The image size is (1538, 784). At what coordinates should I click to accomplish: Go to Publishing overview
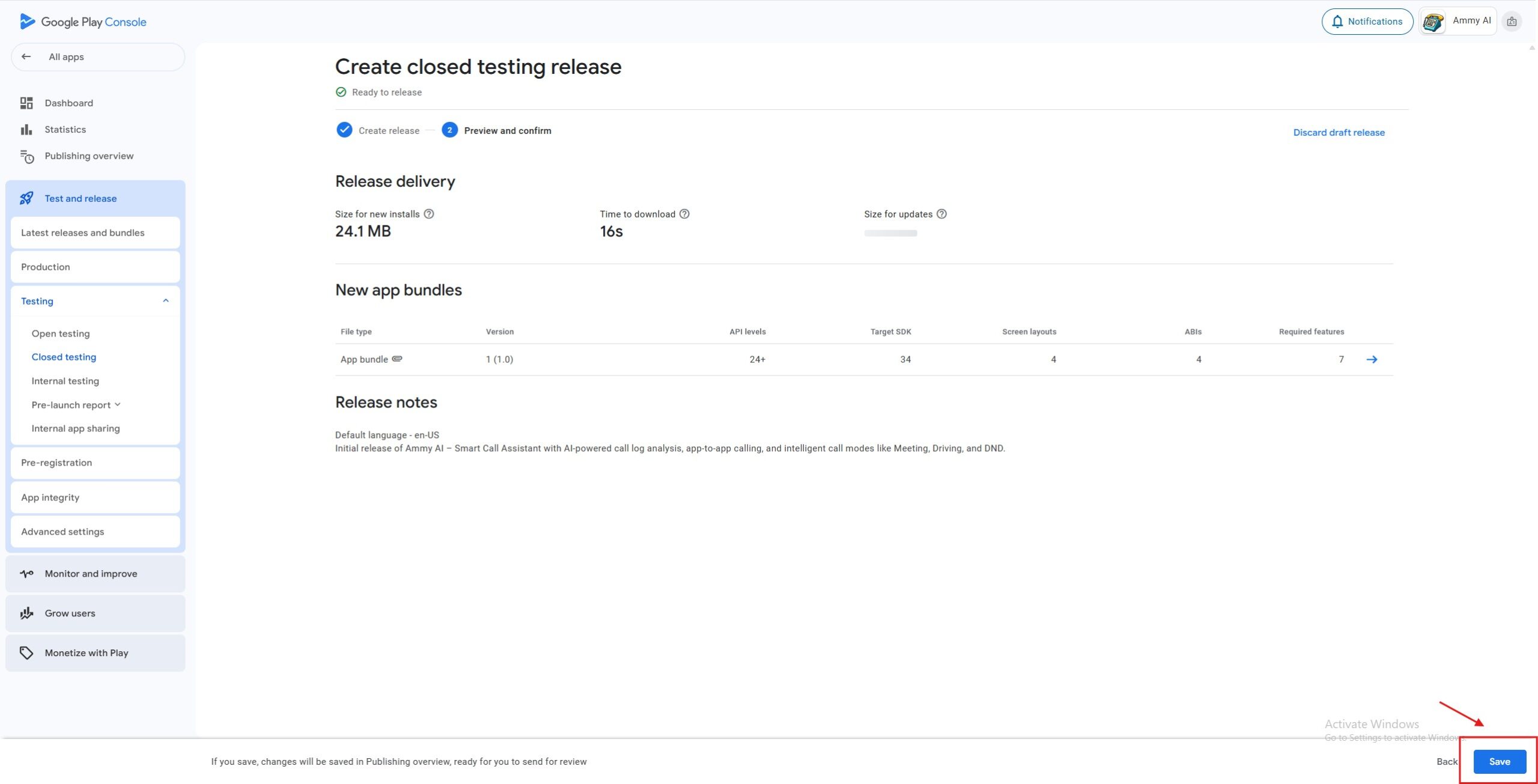[89, 156]
